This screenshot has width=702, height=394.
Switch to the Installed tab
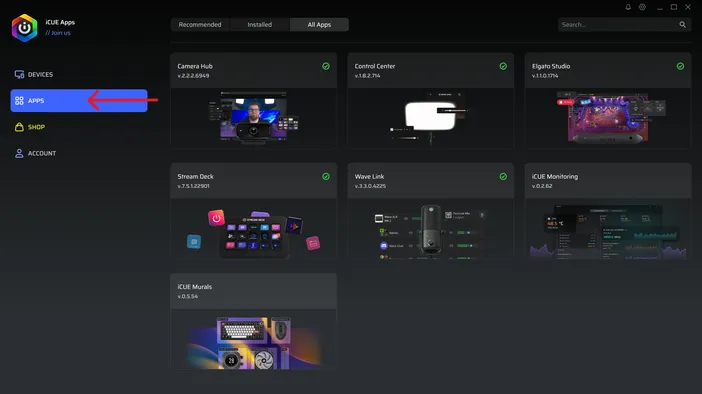pyautogui.click(x=260, y=25)
